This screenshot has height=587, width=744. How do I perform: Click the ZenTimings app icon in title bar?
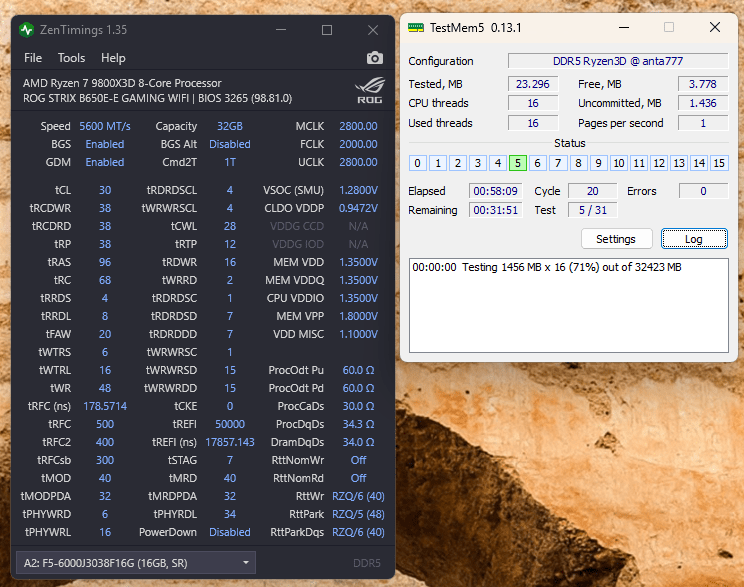[27, 30]
